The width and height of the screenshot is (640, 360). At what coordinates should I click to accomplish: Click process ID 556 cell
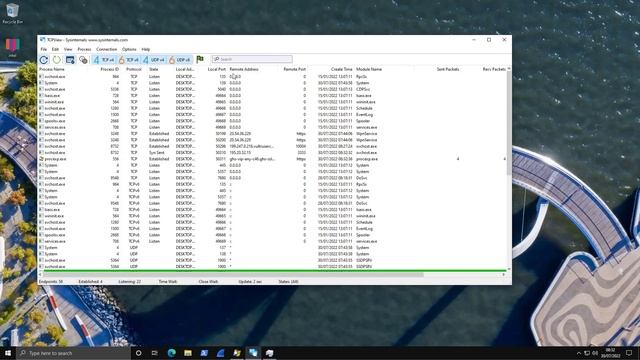(116, 159)
